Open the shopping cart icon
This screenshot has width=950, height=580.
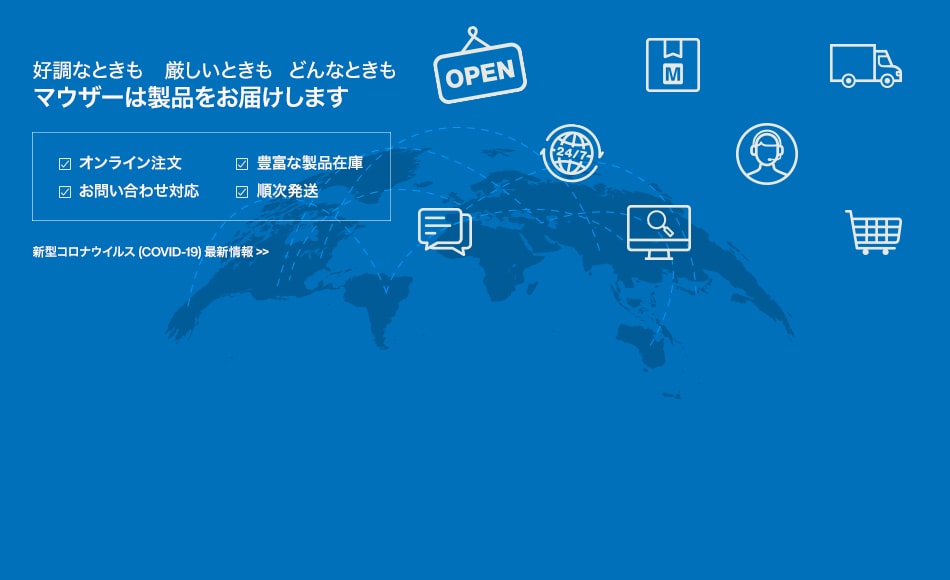coord(875,232)
